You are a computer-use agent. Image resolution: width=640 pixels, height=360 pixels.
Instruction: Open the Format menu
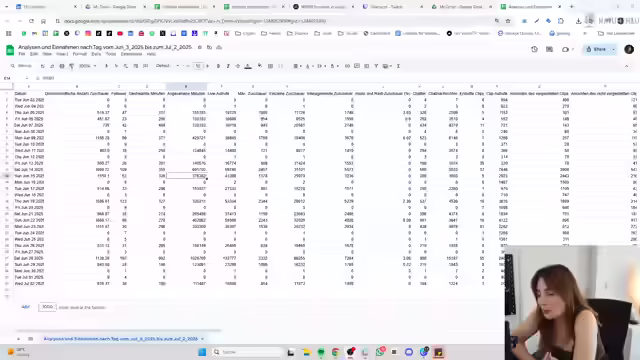click(80, 54)
